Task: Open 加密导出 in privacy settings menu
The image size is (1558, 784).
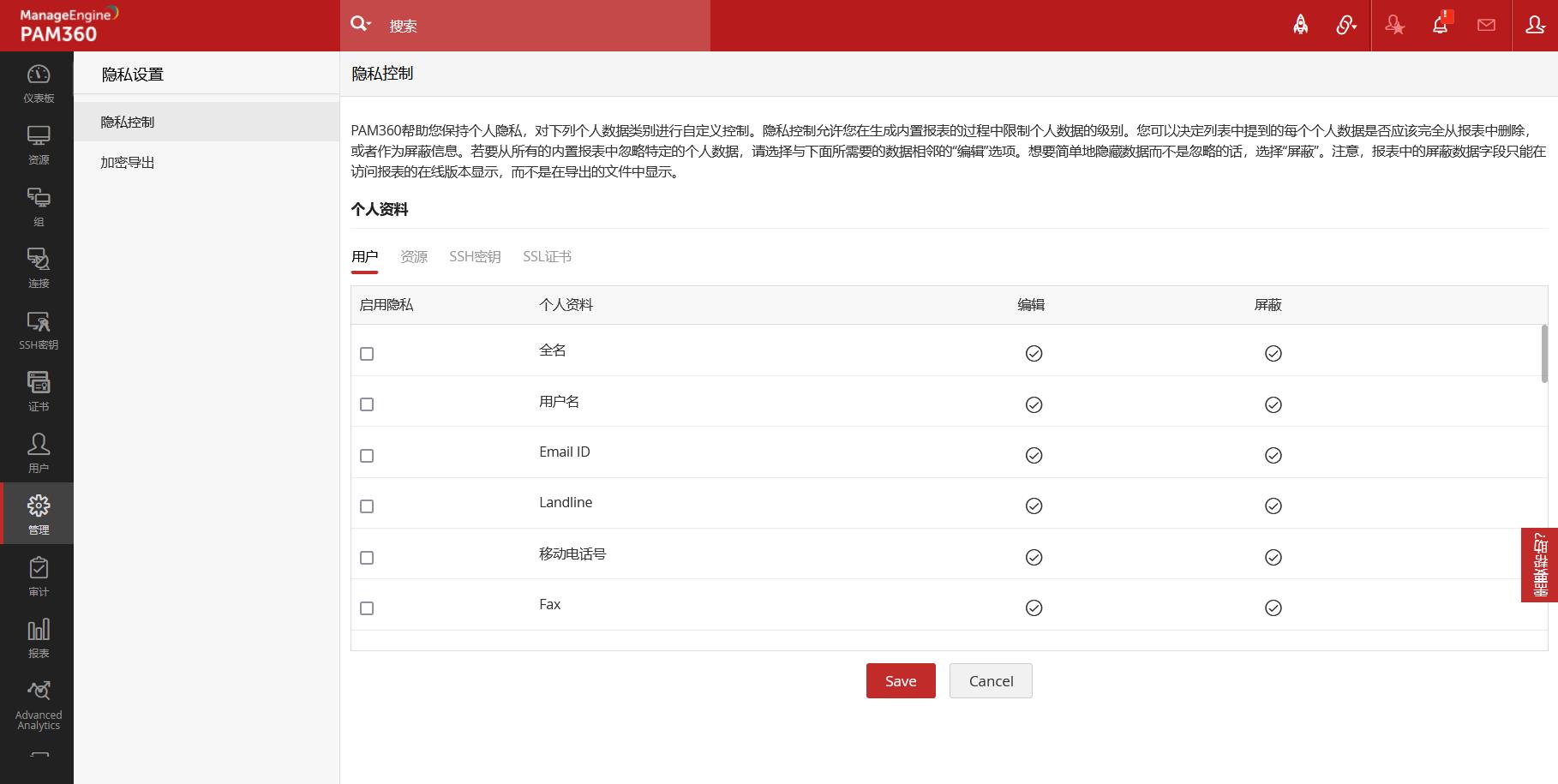Action: [x=128, y=163]
